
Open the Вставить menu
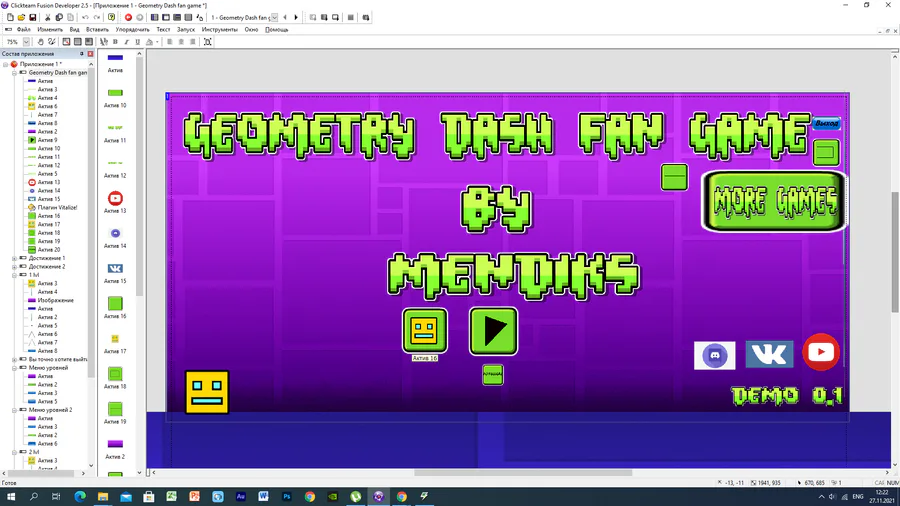97,29
